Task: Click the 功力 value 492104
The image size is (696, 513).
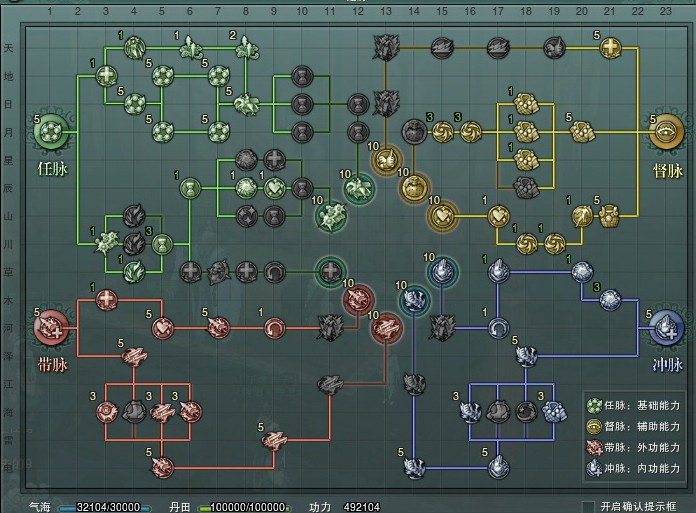Action: (363, 507)
